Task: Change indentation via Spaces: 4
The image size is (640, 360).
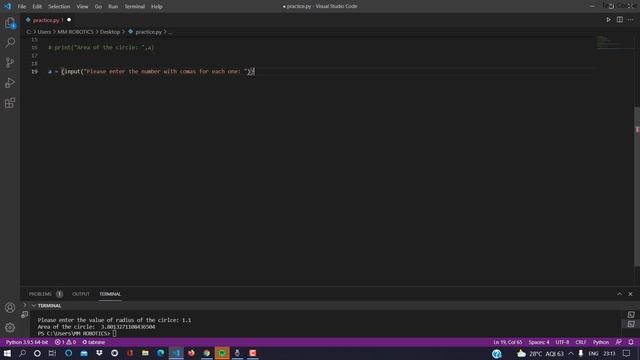Action: [539, 342]
